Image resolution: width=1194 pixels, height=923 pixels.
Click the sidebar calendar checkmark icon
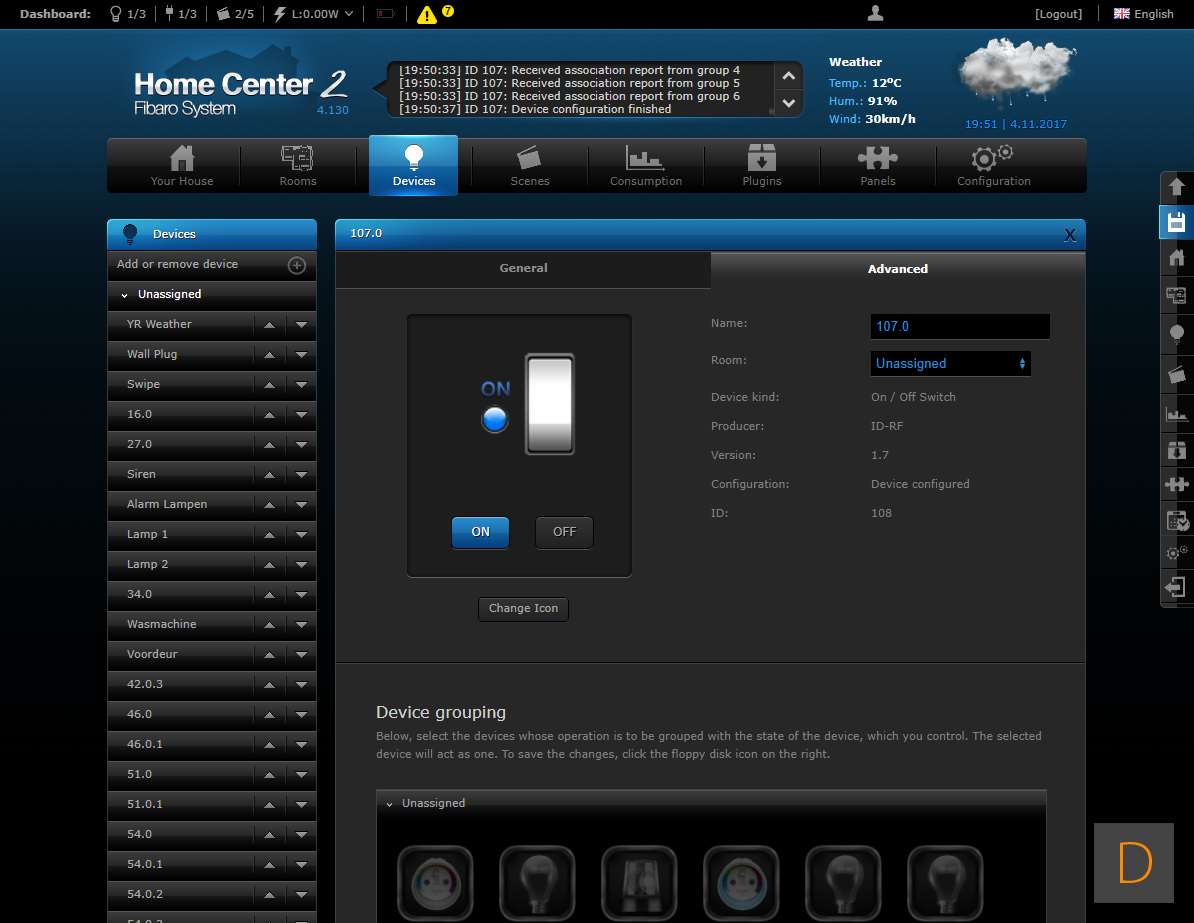click(1176, 521)
